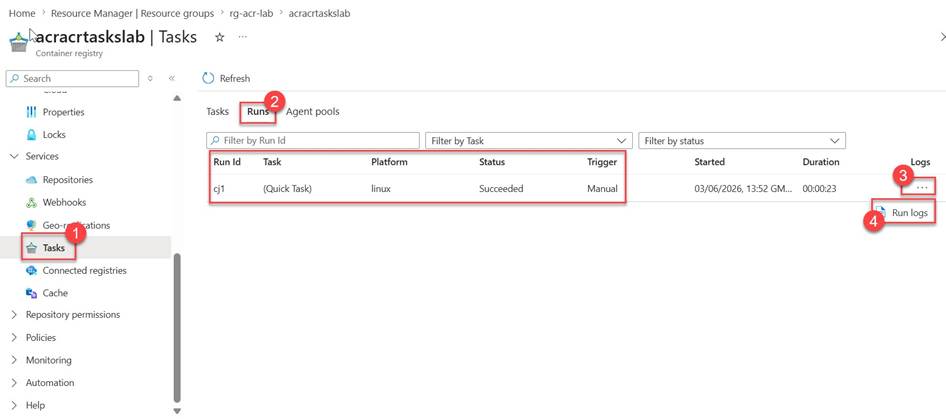Viewport: 946px width, 419px height.
Task: Open the acracrtaskslab breadcrumb link
Action: tap(319, 13)
